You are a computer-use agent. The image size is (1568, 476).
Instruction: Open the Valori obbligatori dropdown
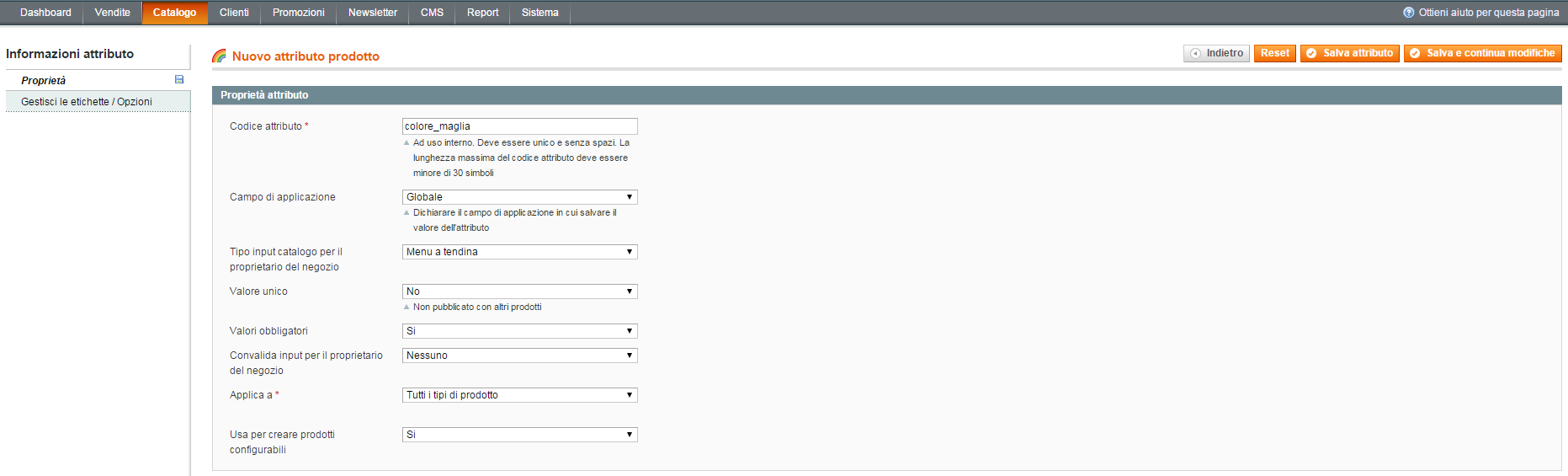(520, 331)
